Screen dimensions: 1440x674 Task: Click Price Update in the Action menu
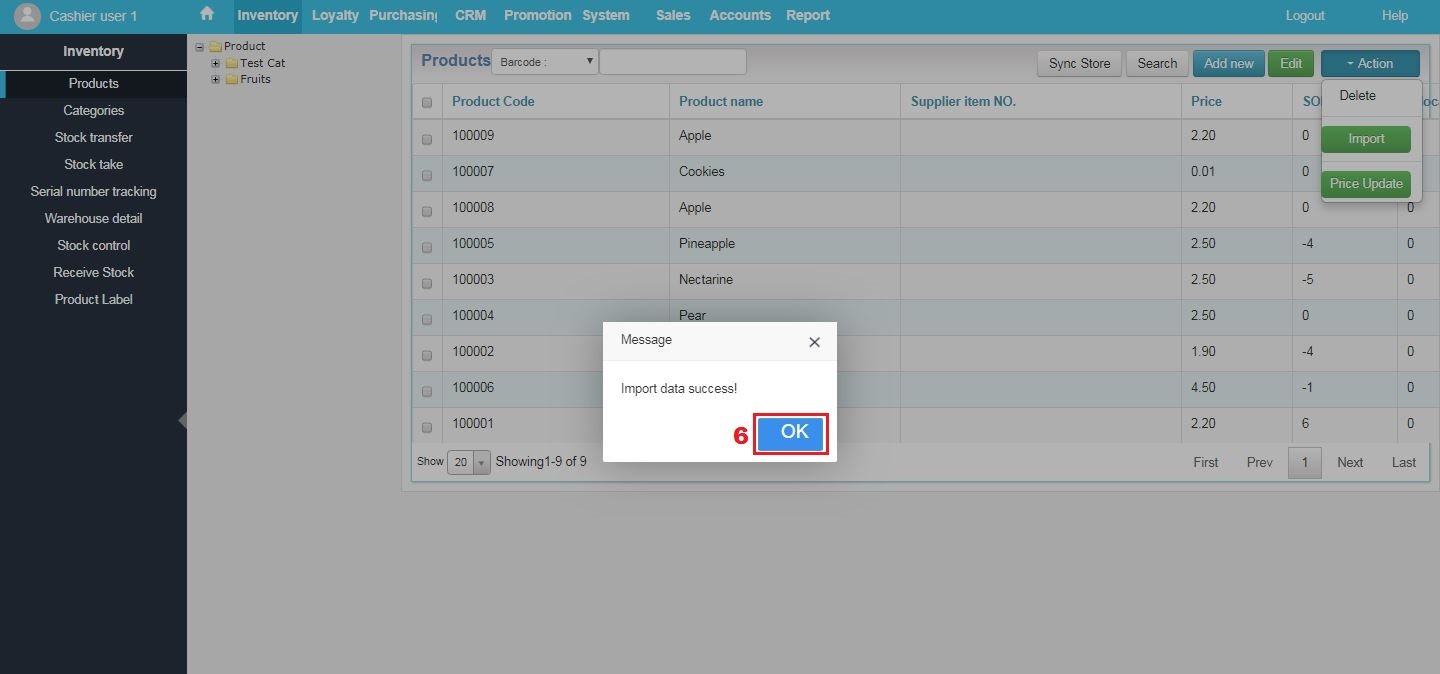click(x=1366, y=184)
